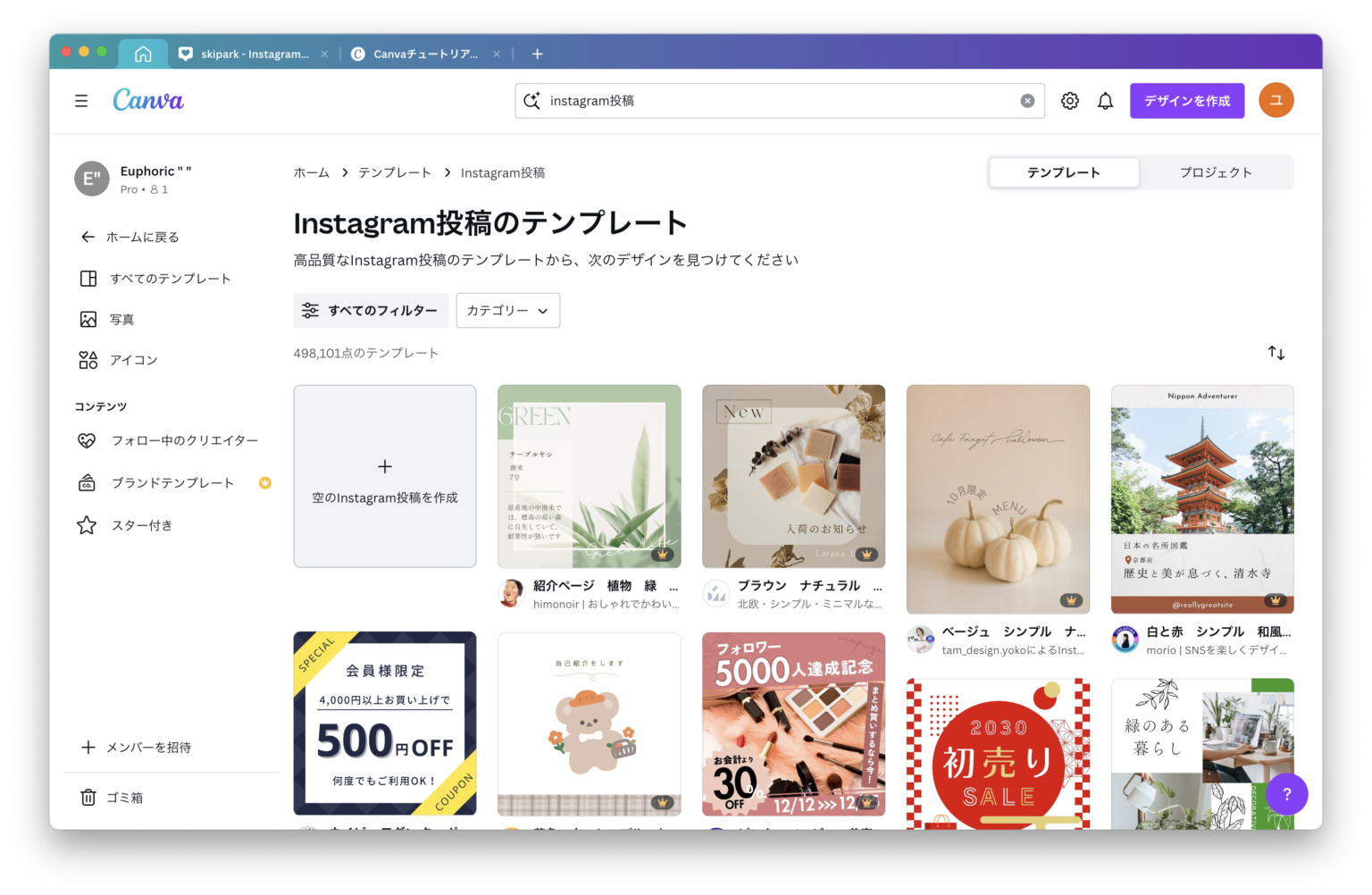Open the ゴミ箱 trash

pos(123,797)
